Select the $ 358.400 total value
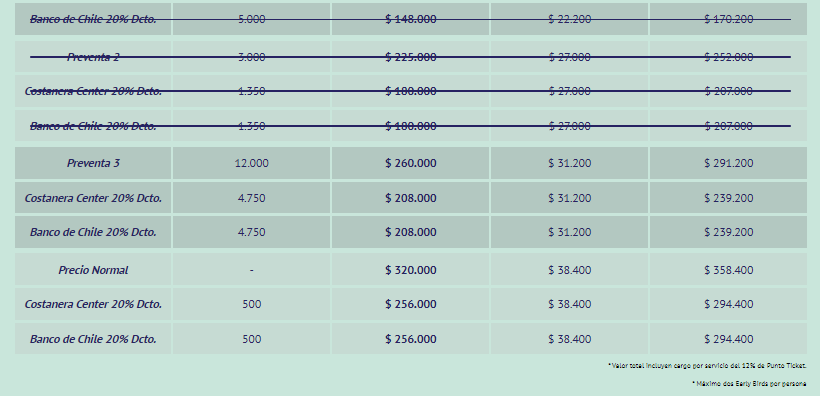 (x=728, y=270)
